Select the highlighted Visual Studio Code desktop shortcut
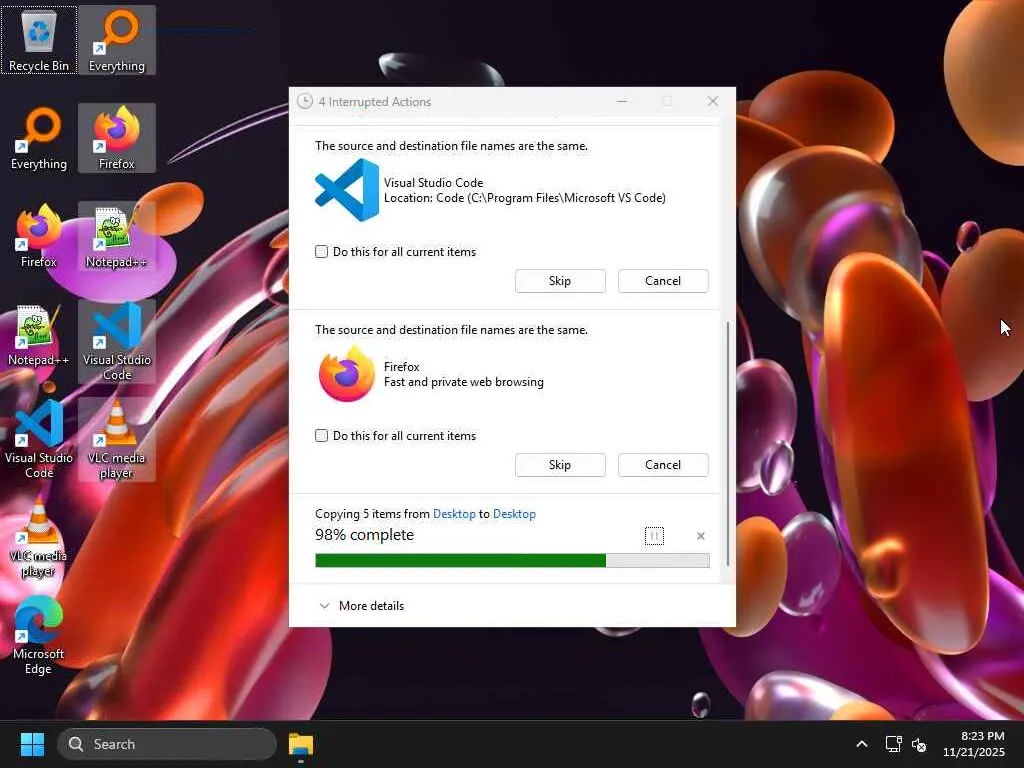Image resolution: width=1024 pixels, height=768 pixels. click(x=117, y=342)
